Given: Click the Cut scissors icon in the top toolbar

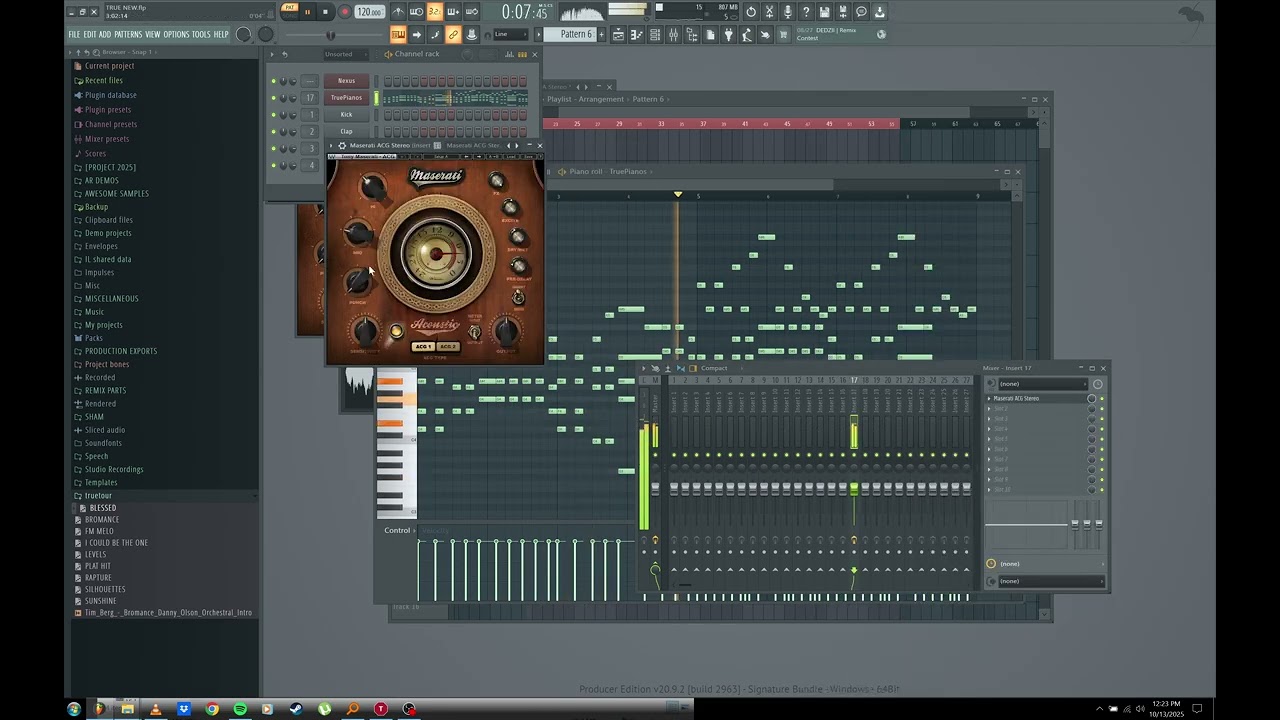Looking at the screenshot, I should point(769,12).
